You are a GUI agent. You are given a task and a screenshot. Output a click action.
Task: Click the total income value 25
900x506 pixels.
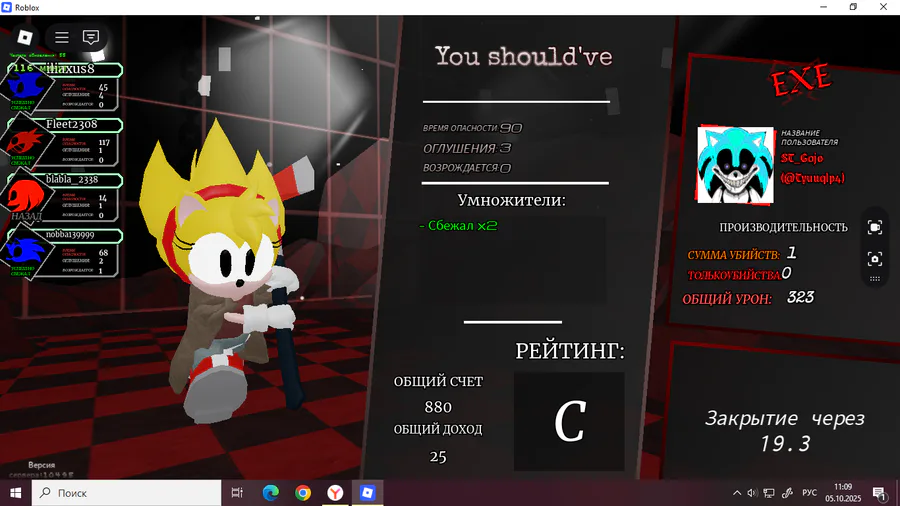tap(438, 457)
